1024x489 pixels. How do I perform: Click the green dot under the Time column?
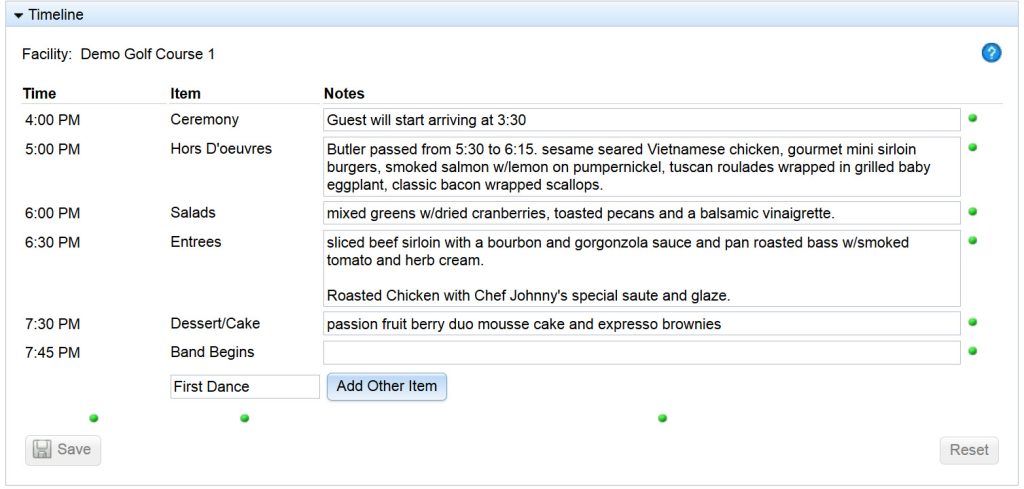click(93, 418)
